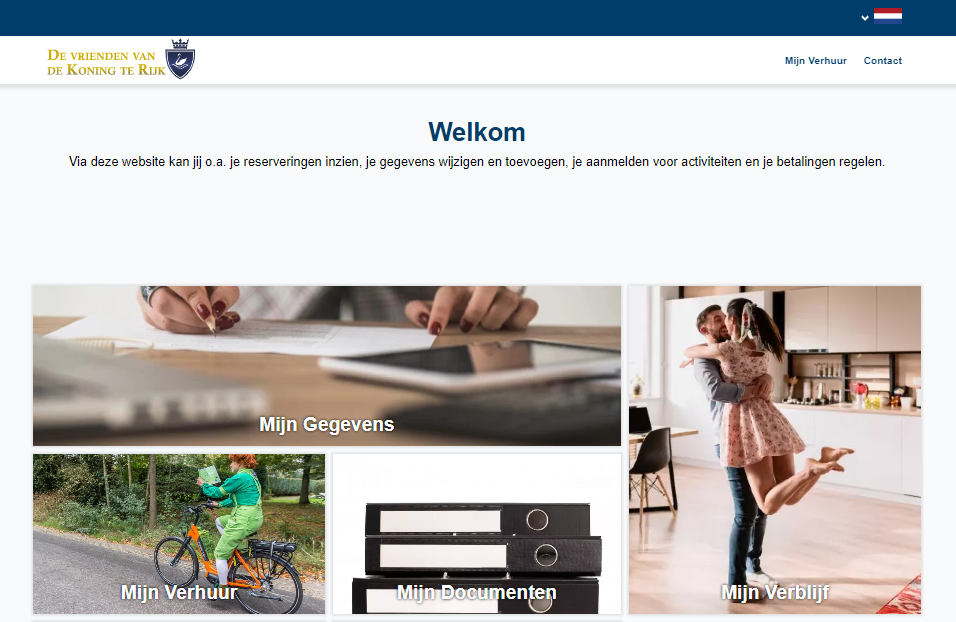Click the 'Mijn Verblijf' tile caption
Image resolution: width=956 pixels, height=622 pixels.
point(775,592)
